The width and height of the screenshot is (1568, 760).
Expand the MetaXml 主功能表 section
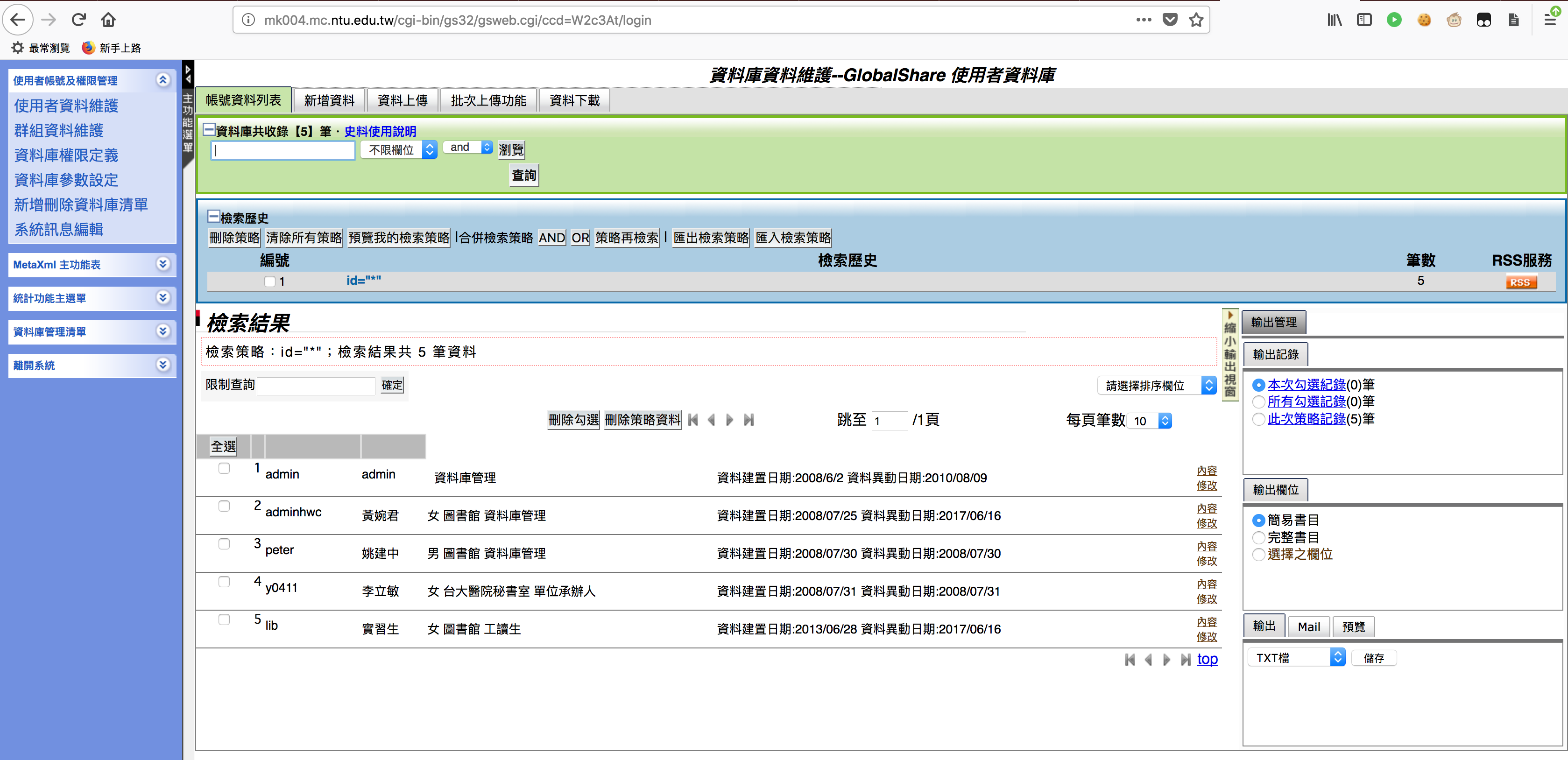[162, 264]
